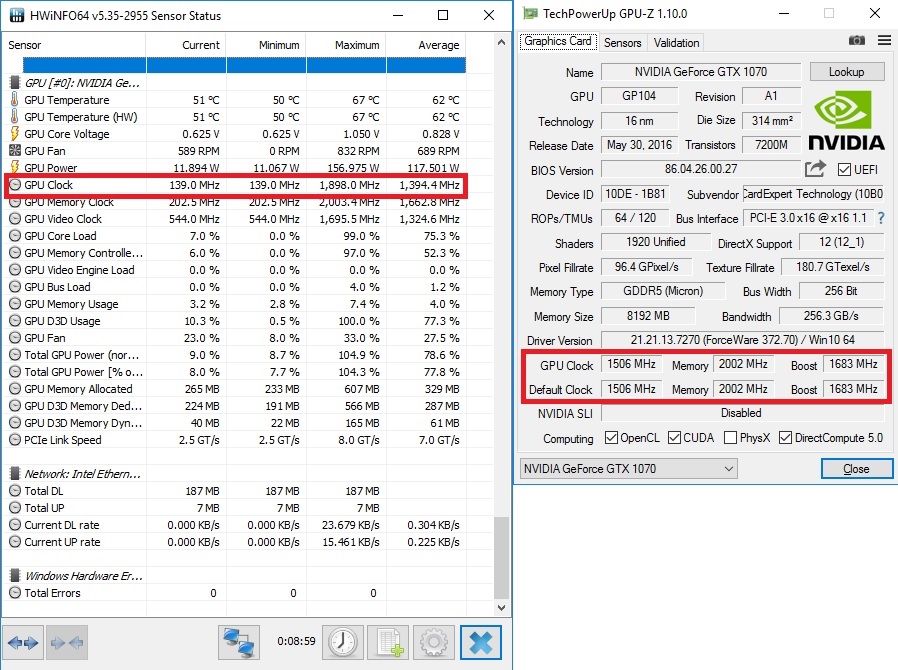This screenshot has width=898, height=670.
Task: Select the GPU Bus Load row
Action: pos(235,287)
